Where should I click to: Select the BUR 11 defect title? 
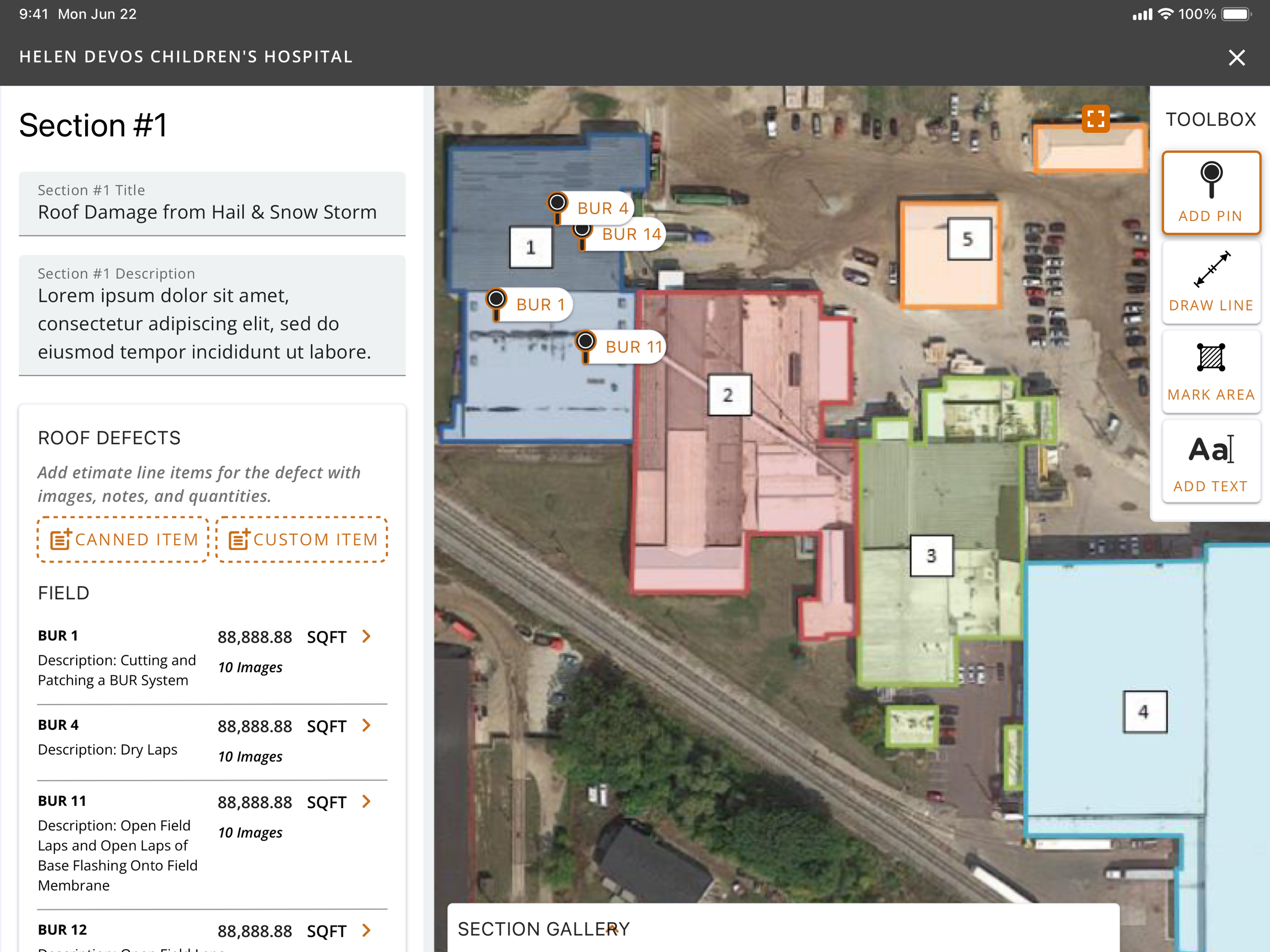[62, 801]
